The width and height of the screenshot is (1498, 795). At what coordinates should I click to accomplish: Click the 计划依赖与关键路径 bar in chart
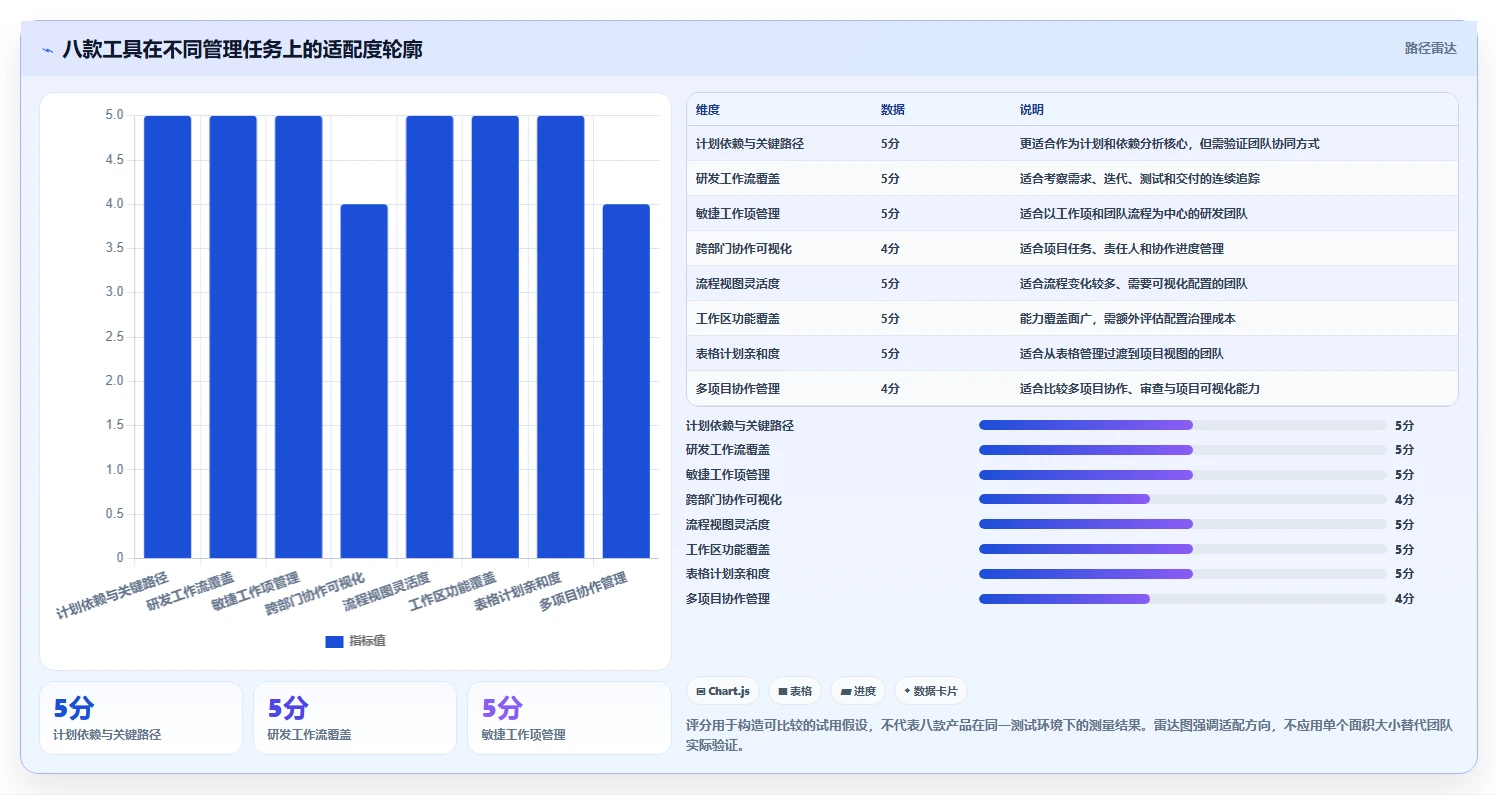pos(167,337)
